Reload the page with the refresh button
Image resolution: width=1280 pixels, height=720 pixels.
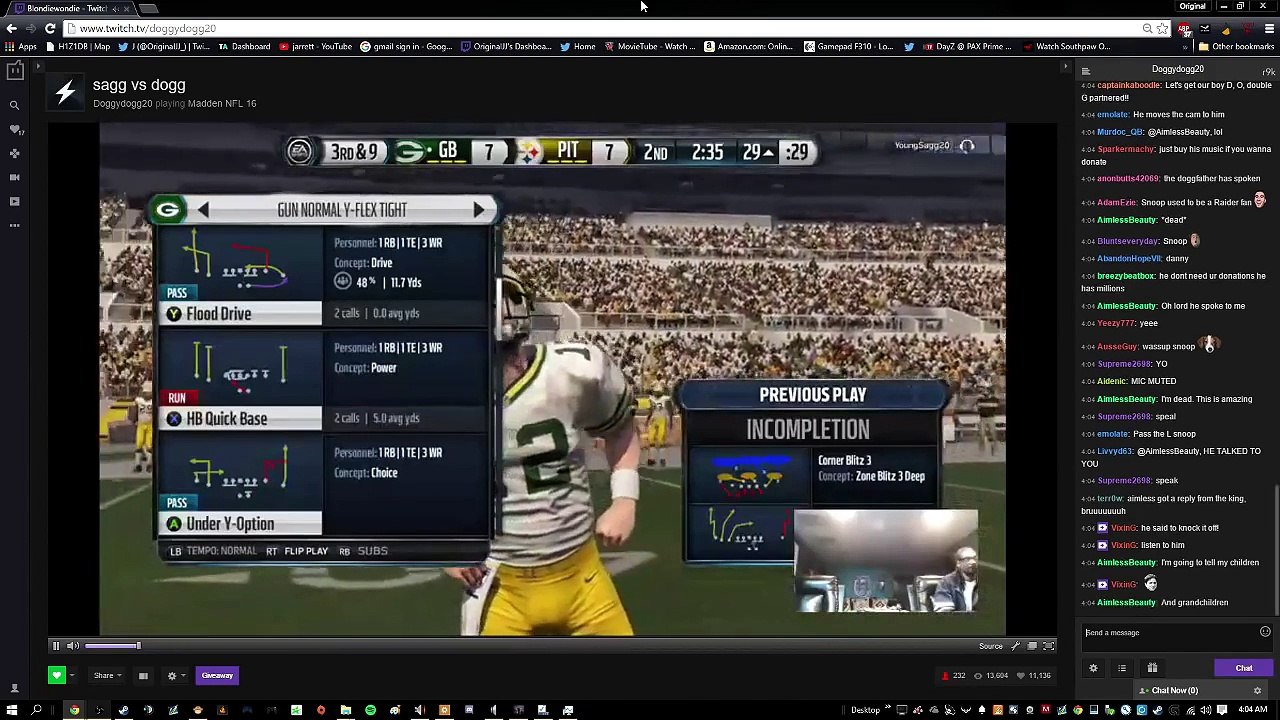50,28
